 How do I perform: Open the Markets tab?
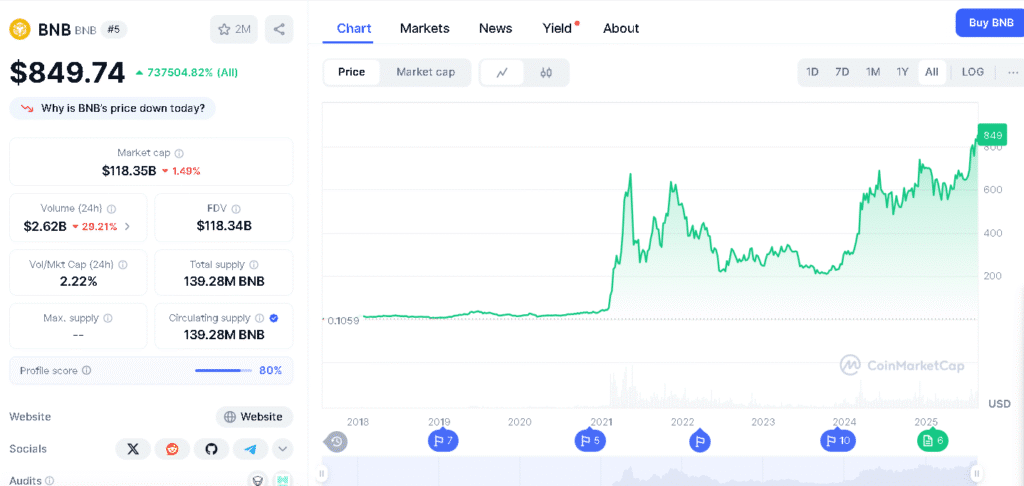tap(424, 28)
